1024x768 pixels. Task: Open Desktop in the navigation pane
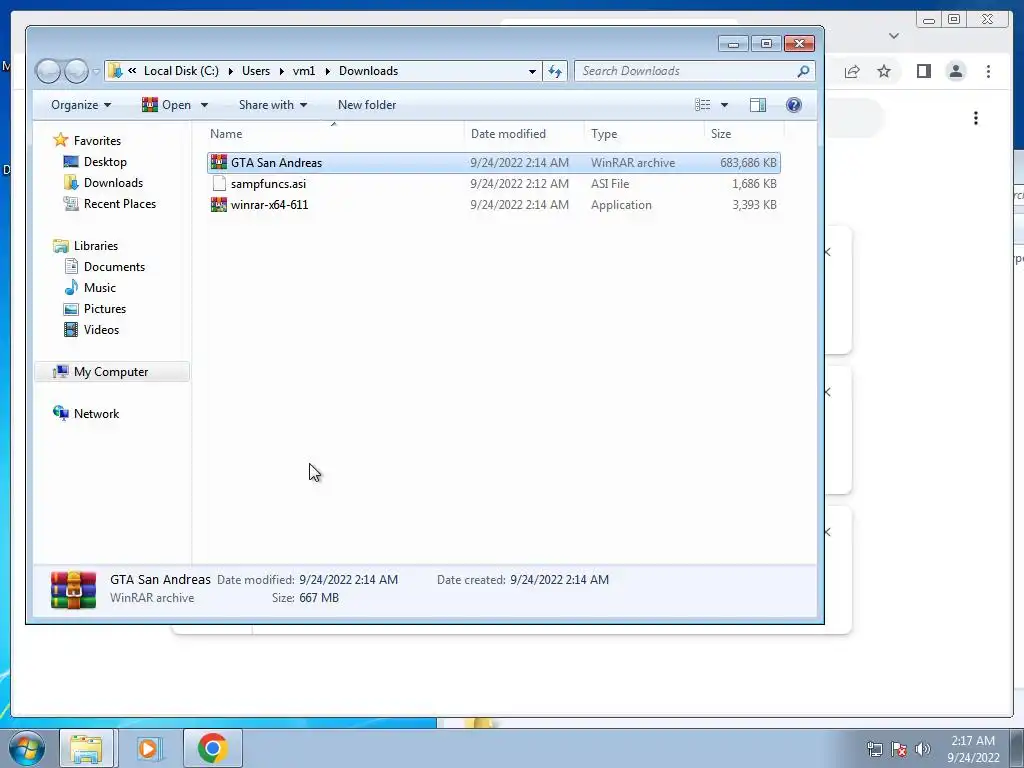[x=104, y=161]
